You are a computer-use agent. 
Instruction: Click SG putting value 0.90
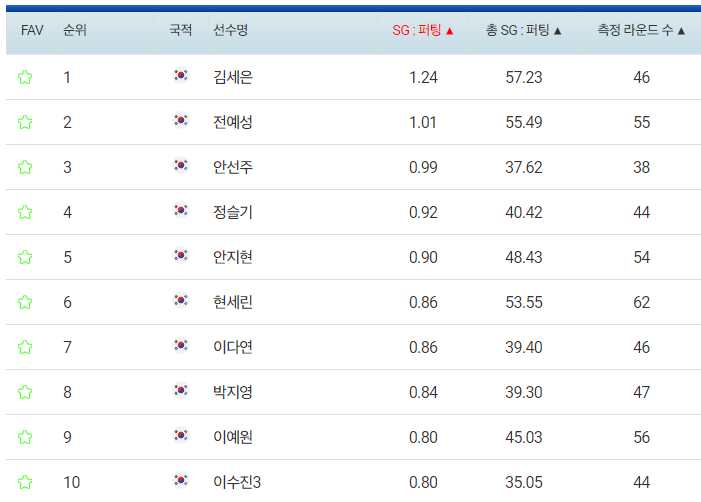423,257
